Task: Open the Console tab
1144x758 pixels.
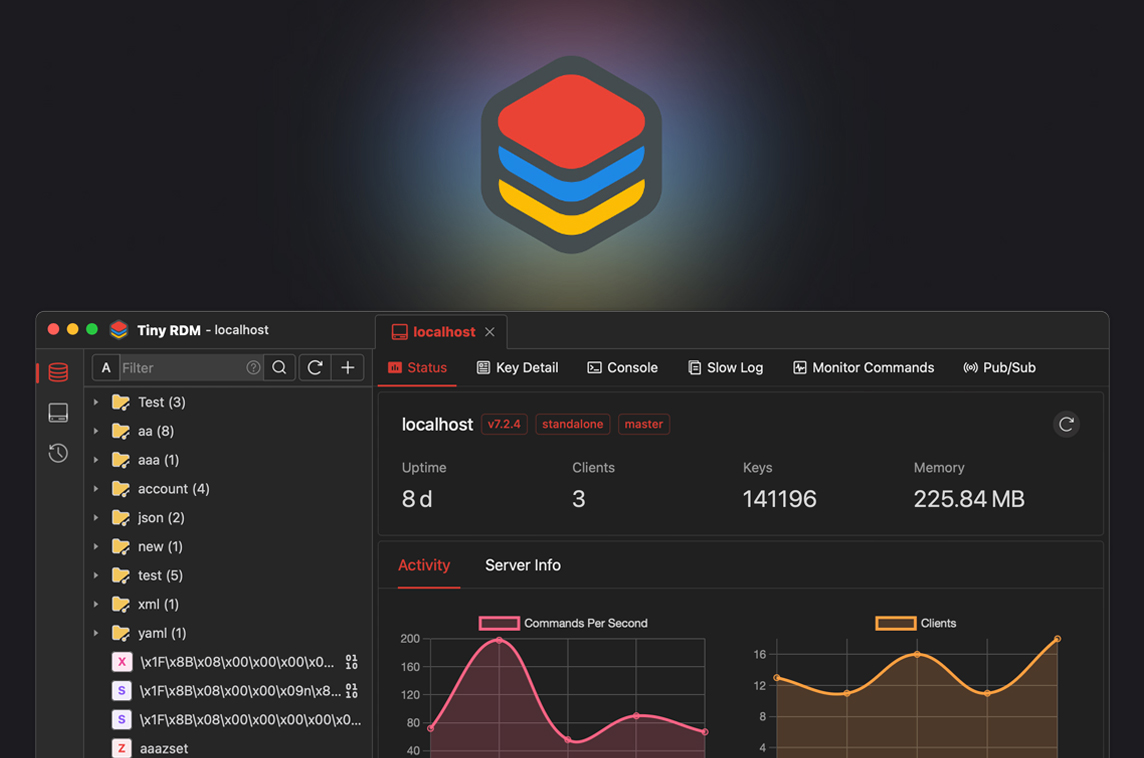Action: point(622,368)
